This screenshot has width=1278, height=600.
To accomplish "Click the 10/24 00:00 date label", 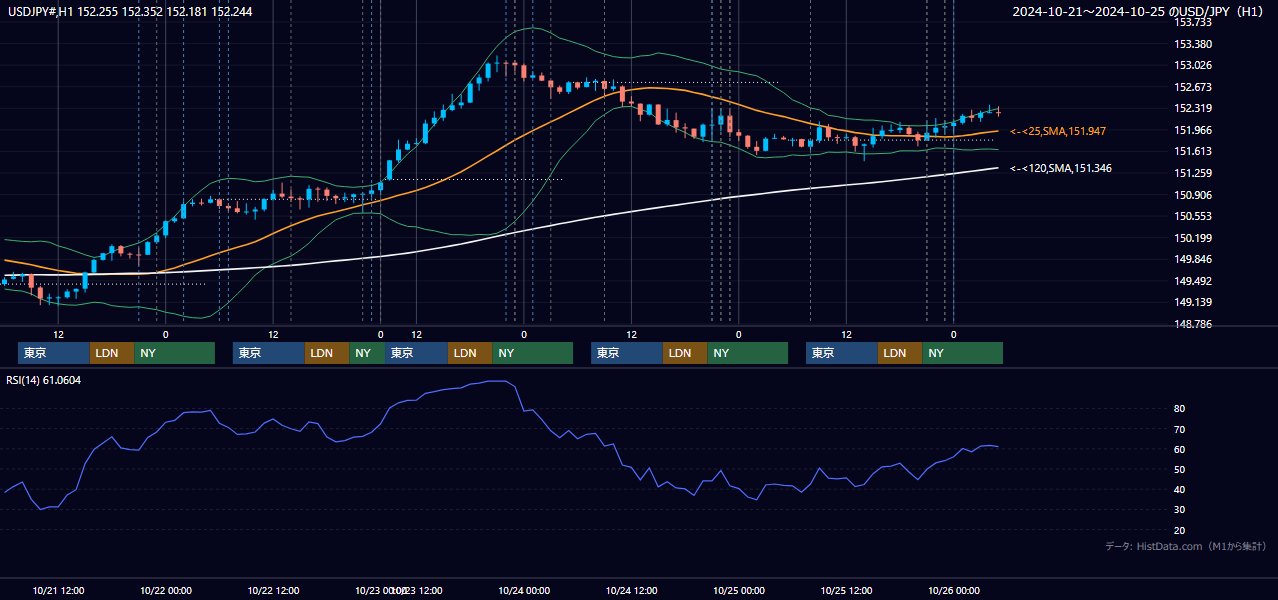I will click(524, 590).
